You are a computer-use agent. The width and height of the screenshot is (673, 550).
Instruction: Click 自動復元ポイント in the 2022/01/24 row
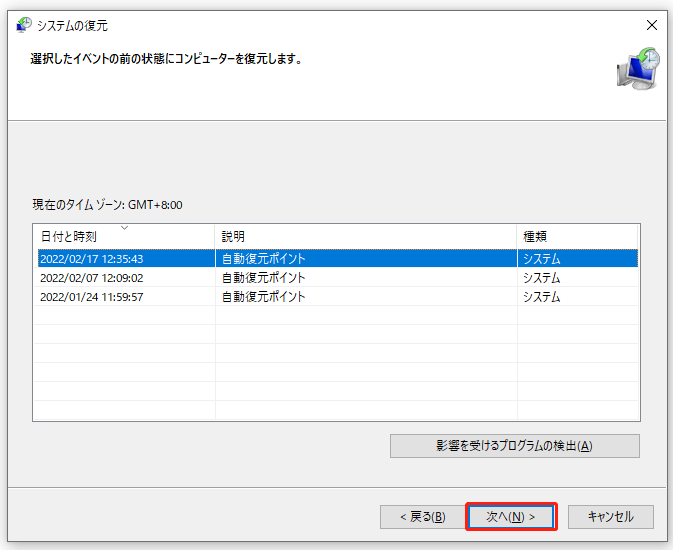(x=264, y=297)
